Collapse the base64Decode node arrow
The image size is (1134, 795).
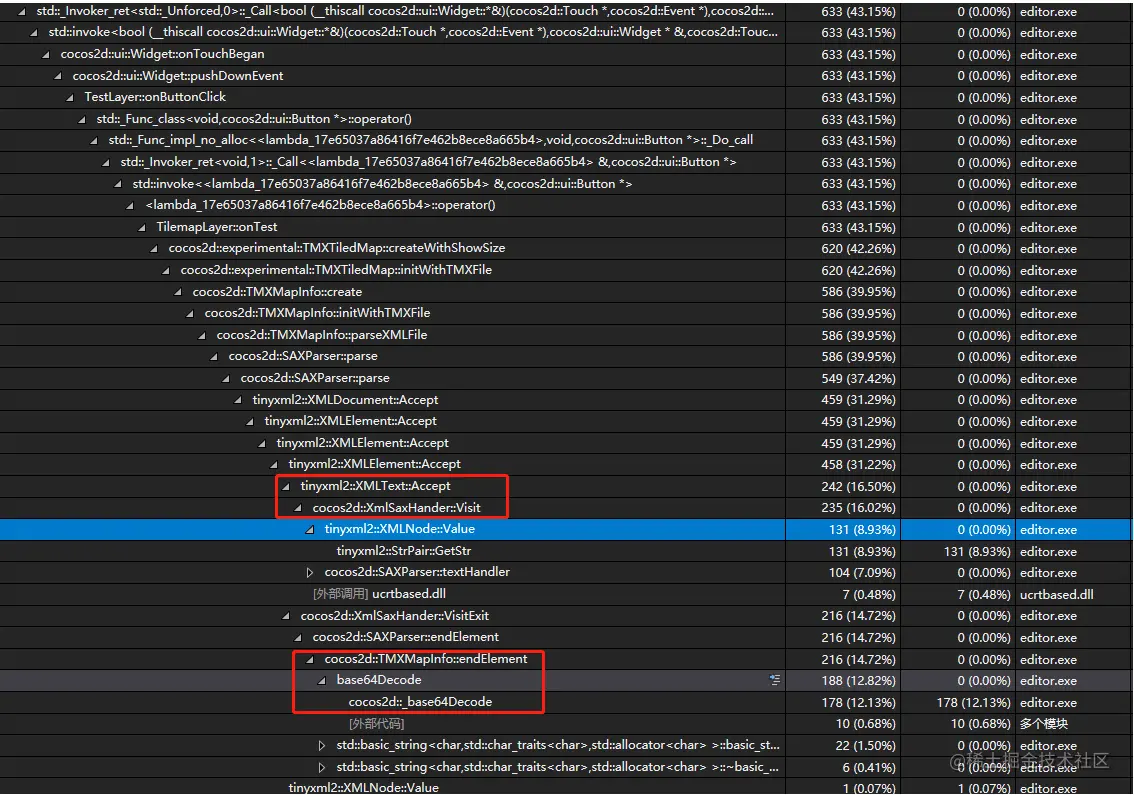click(x=322, y=680)
